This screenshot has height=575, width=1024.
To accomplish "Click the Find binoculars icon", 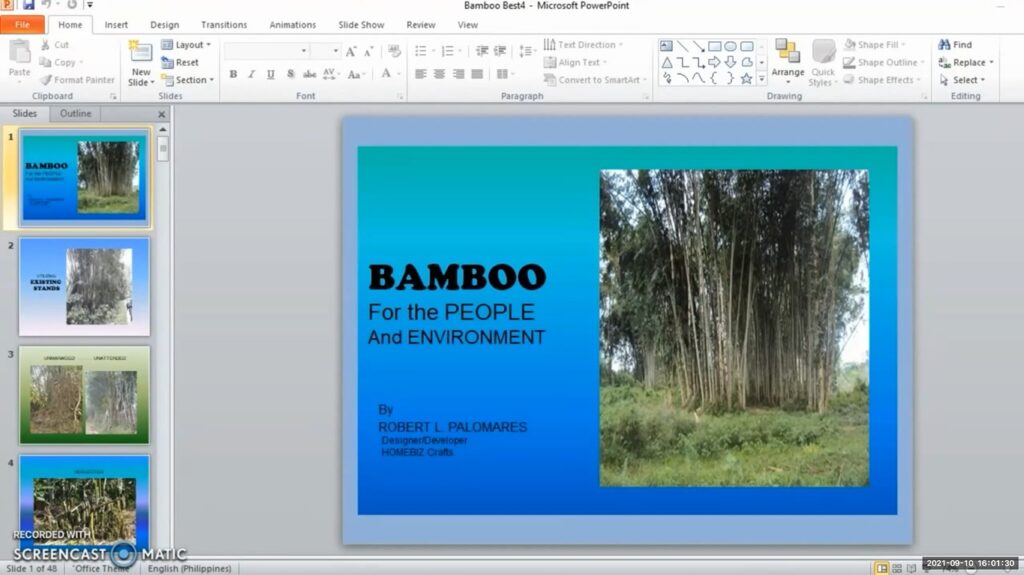I will [944, 45].
